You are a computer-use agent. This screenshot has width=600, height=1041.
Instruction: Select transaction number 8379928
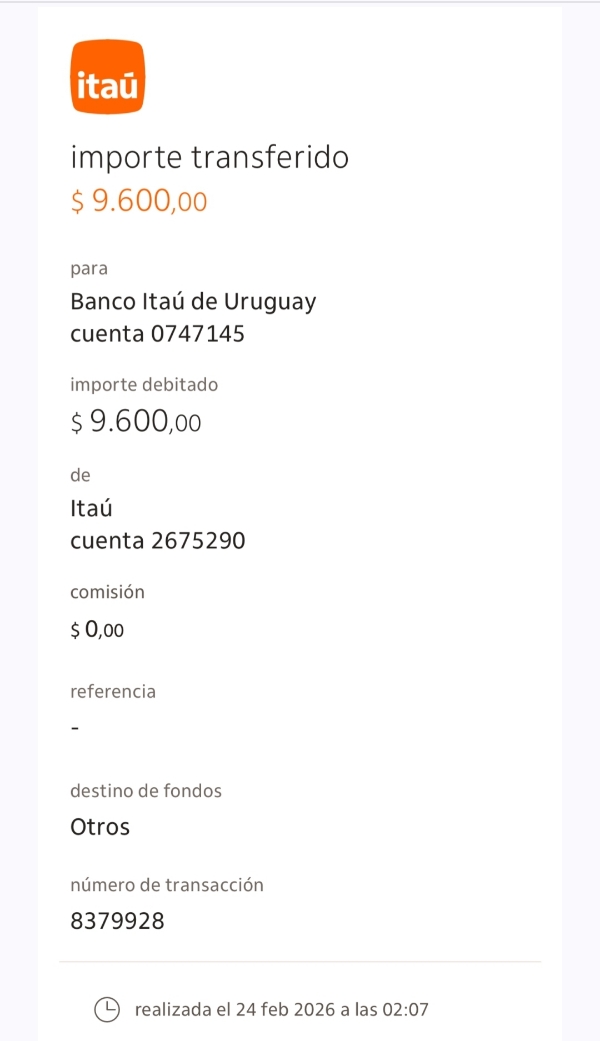coord(117,921)
